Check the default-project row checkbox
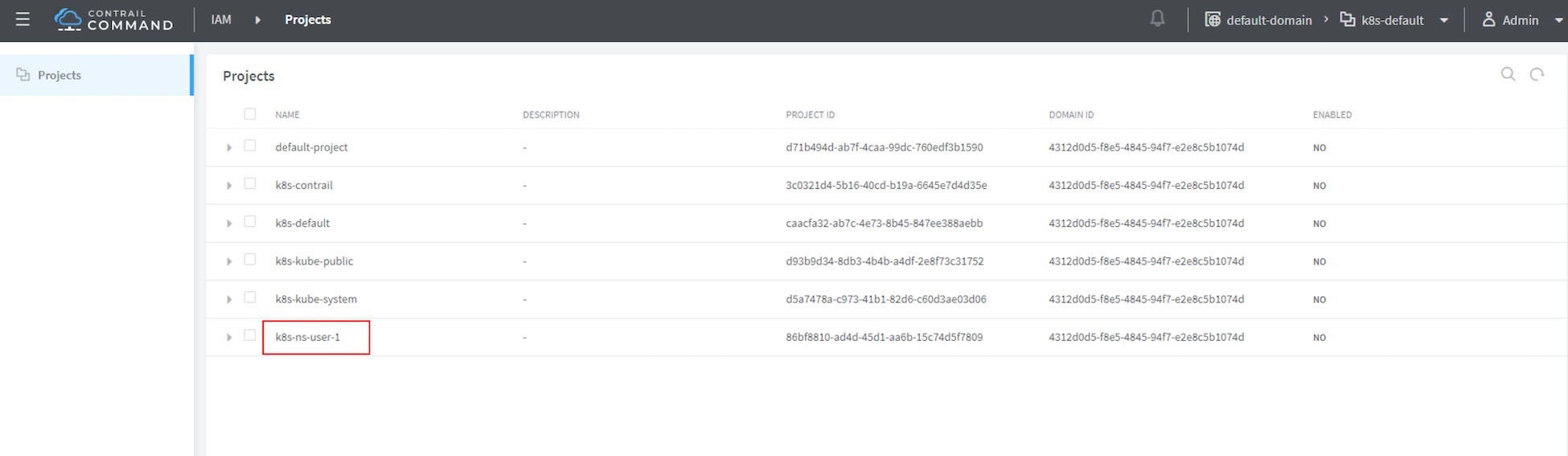 coord(250,146)
